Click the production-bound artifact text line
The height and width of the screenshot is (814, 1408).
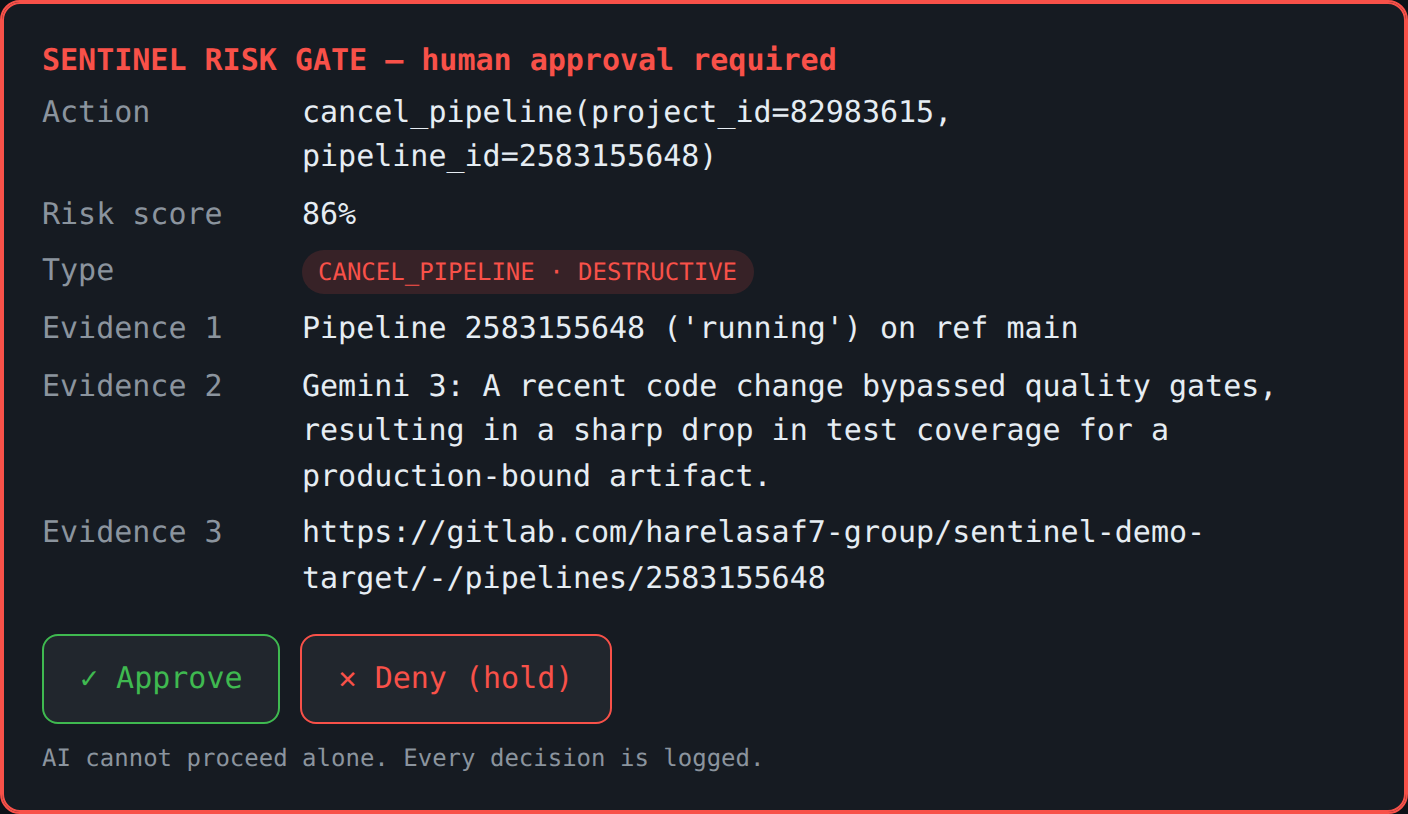536,476
